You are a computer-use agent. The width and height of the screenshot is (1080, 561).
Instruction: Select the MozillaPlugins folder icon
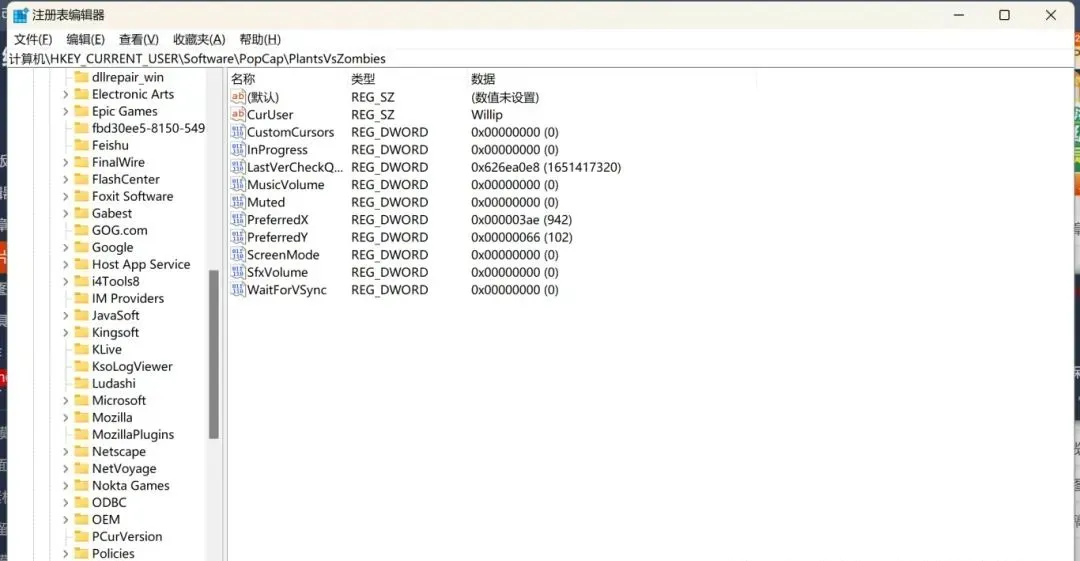tap(81, 434)
